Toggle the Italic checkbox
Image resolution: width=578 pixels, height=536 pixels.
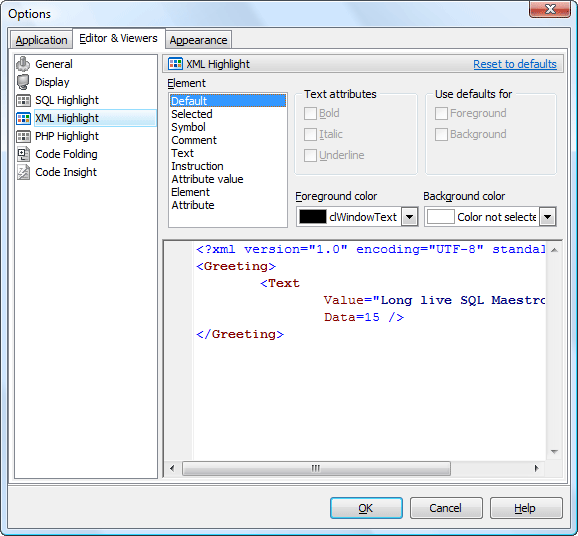(310, 134)
